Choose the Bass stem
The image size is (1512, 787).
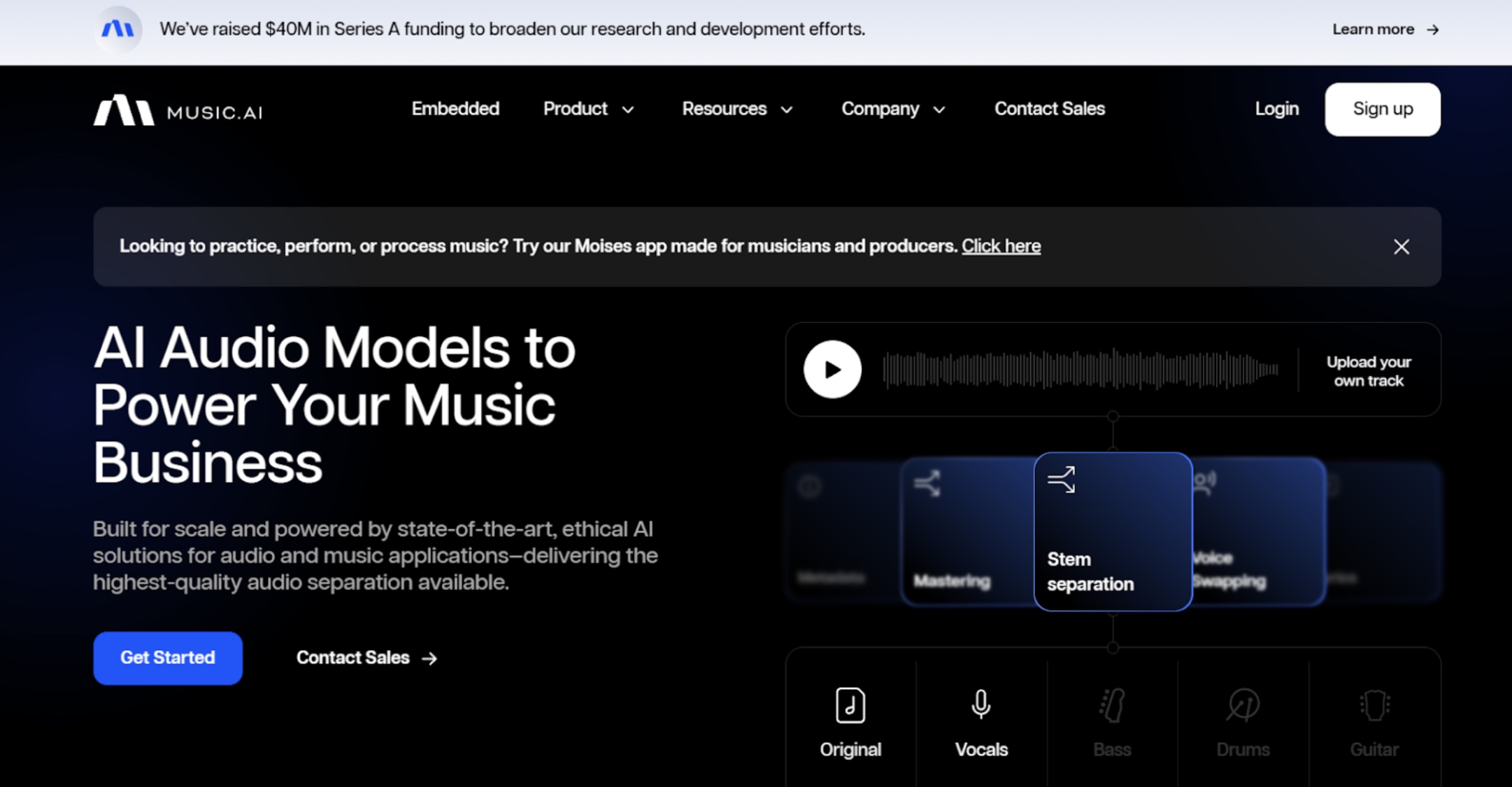pos(1112,723)
